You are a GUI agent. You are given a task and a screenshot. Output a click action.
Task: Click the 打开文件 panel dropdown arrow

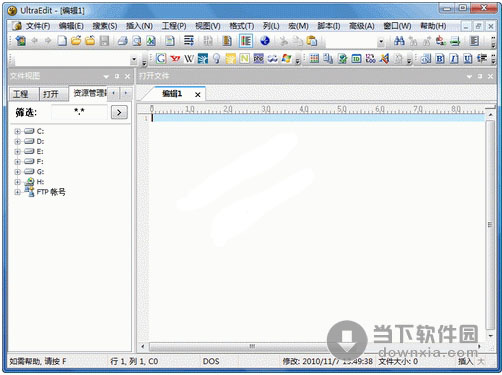[469, 77]
